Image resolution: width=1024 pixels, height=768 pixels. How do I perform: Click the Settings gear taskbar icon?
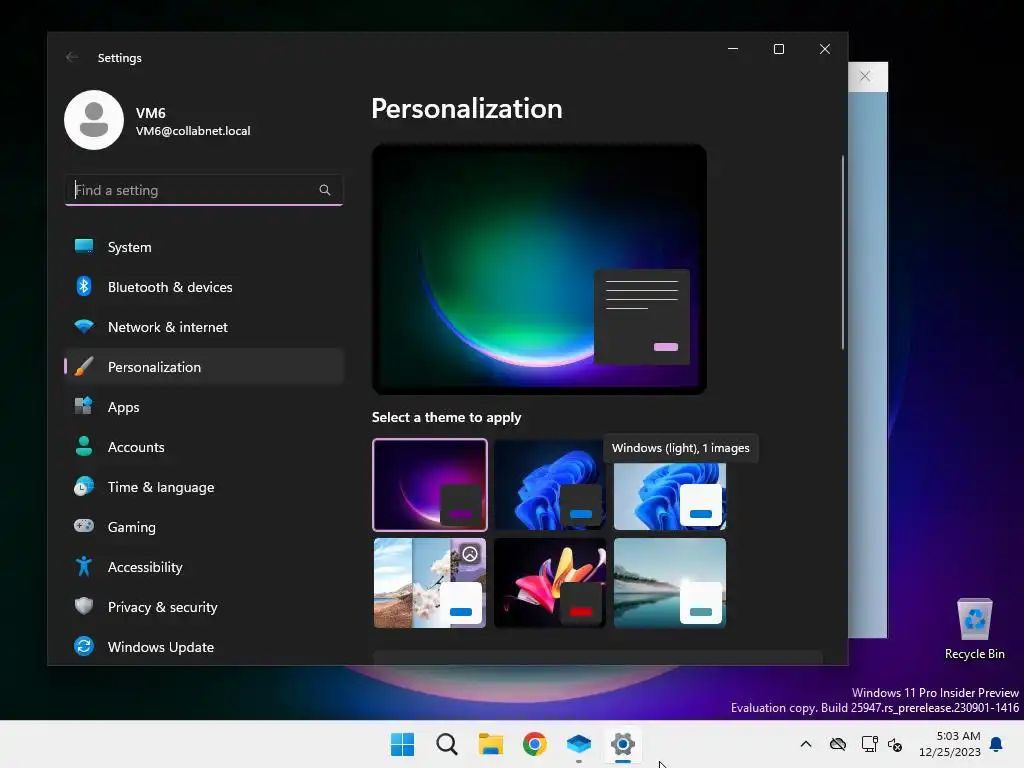click(623, 744)
